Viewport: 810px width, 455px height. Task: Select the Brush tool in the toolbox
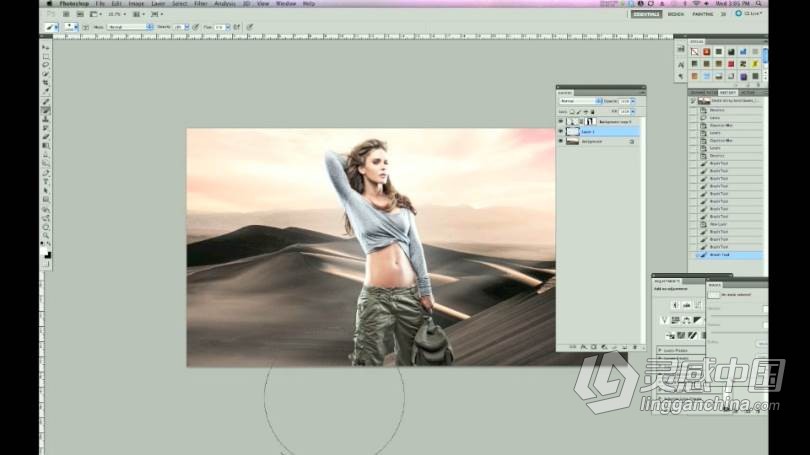click(x=46, y=110)
